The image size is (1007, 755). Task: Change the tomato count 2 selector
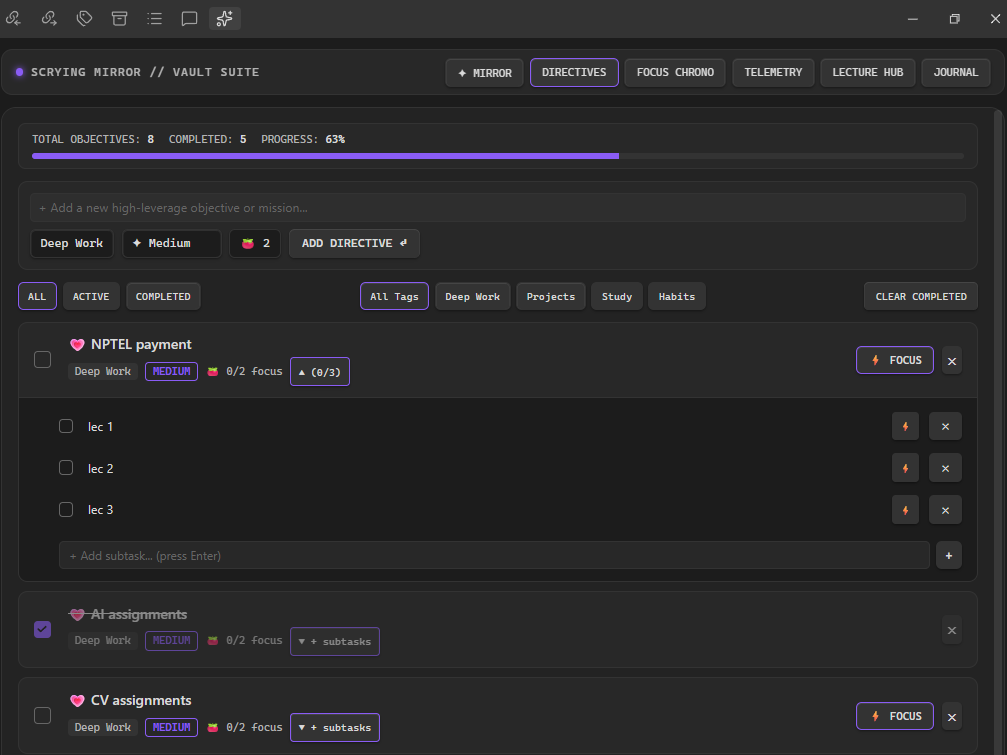(x=255, y=243)
